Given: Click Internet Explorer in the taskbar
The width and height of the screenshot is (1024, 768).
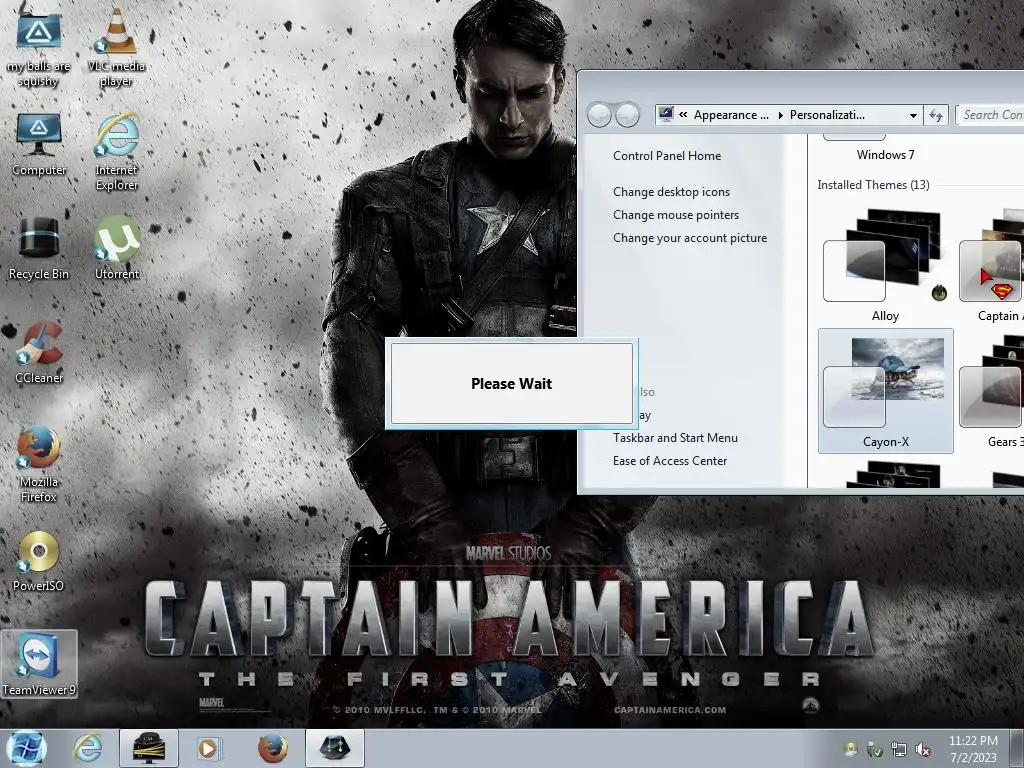Looking at the screenshot, I should pos(88,748).
